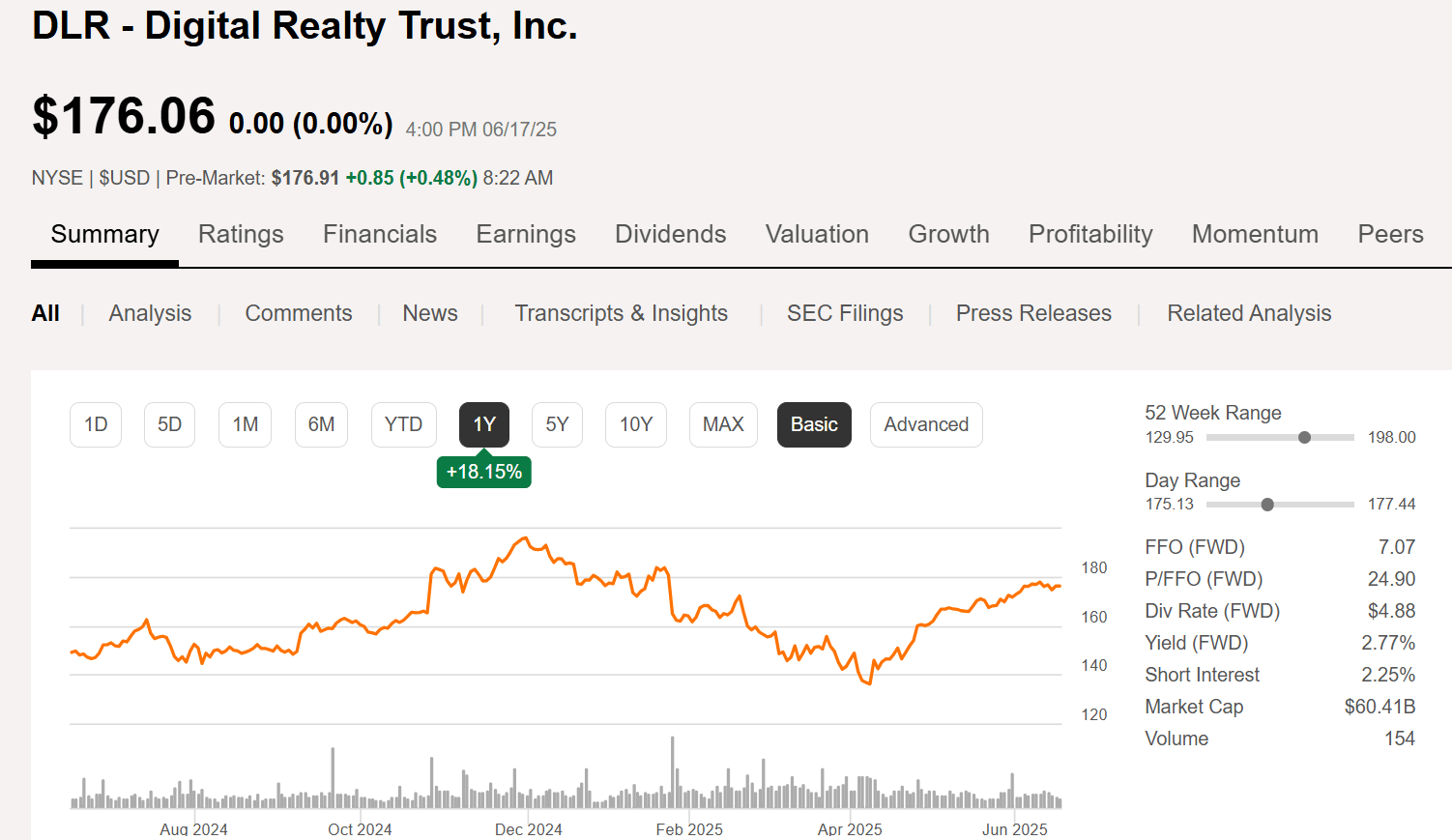Open Transcripts & Insights

pyautogui.click(x=622, y=313)
